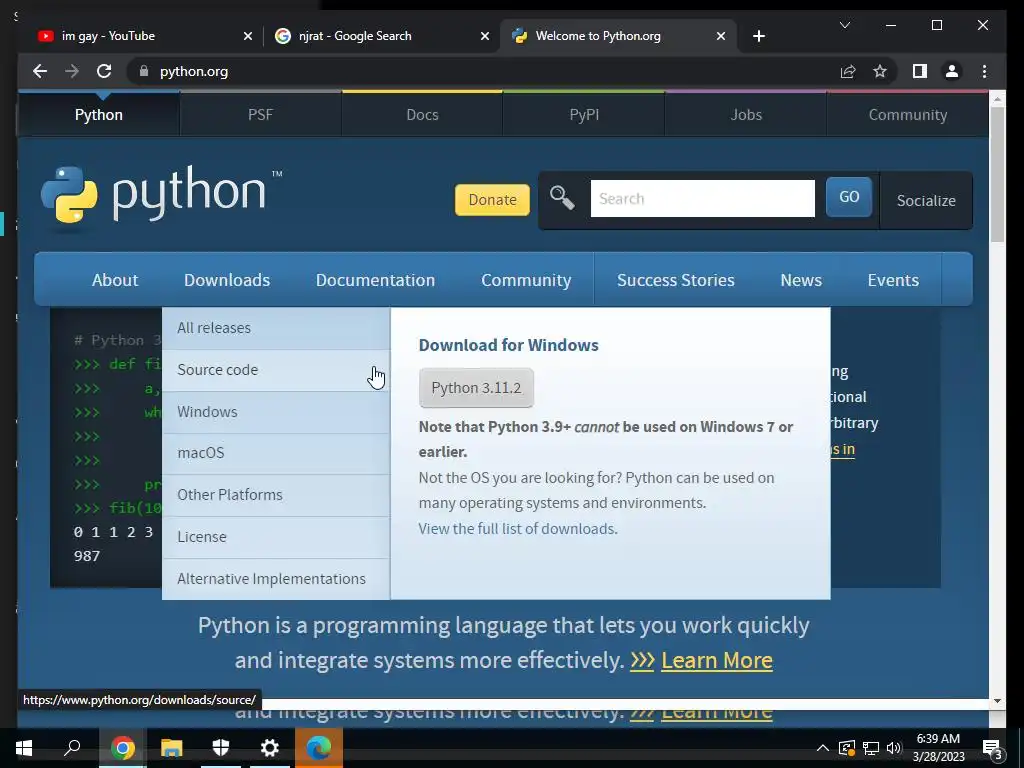The width and height of the screenshot is (1024, 768).
Task: Open the Chrome three-dot menu
Action: [x=984, y=71]
